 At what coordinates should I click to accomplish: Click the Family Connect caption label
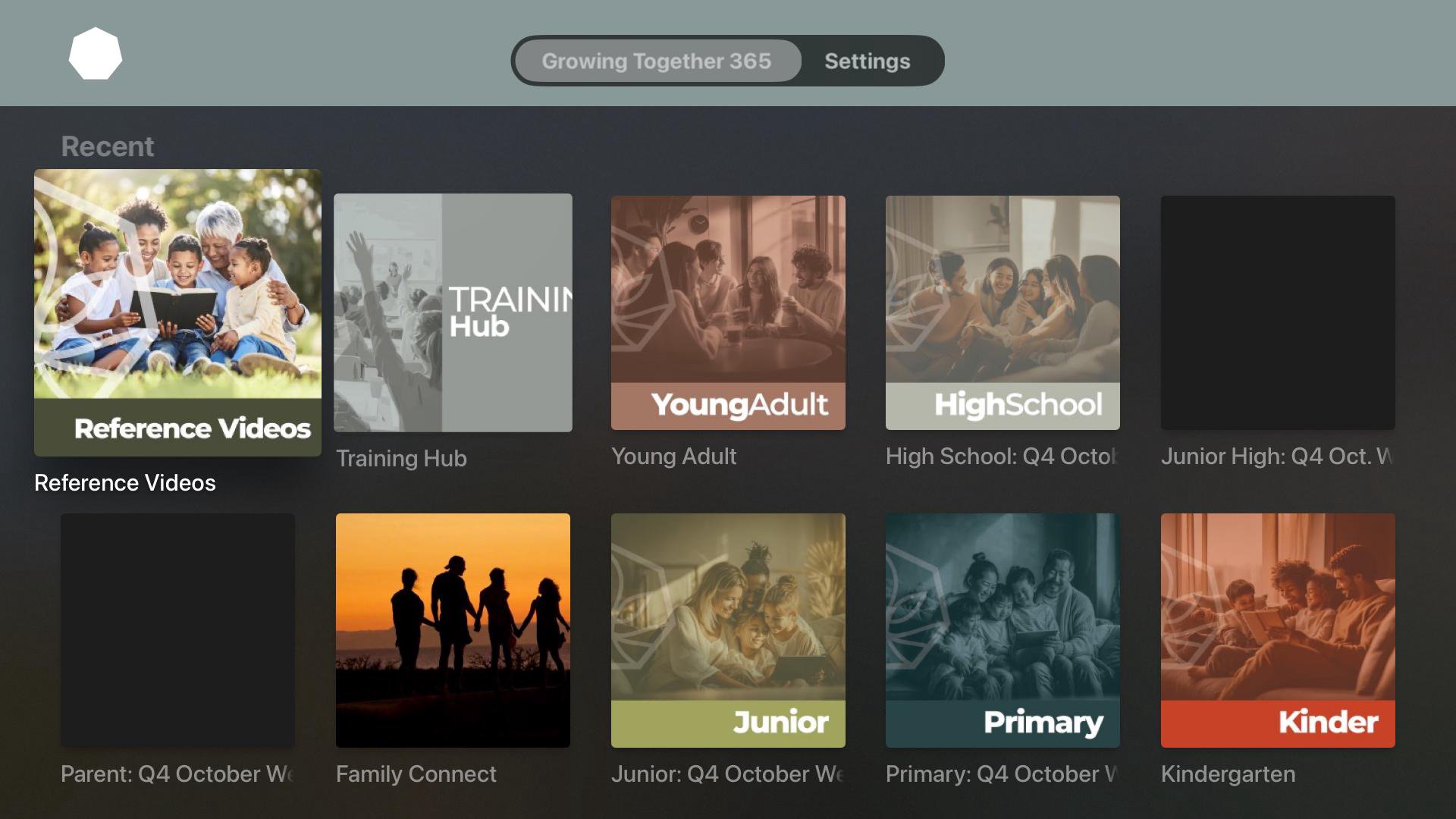[x=416, y=774]
